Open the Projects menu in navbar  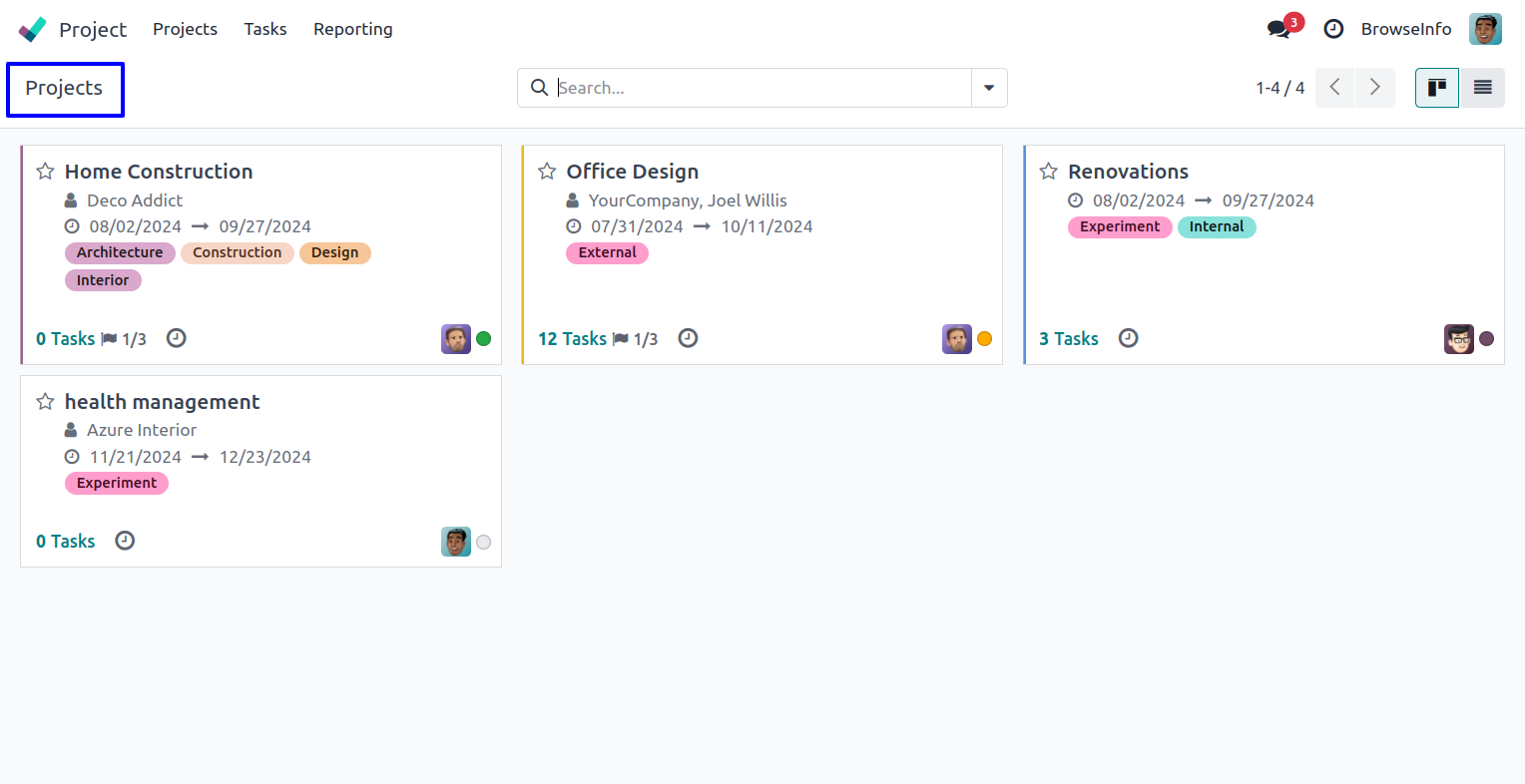coord(185,29)
